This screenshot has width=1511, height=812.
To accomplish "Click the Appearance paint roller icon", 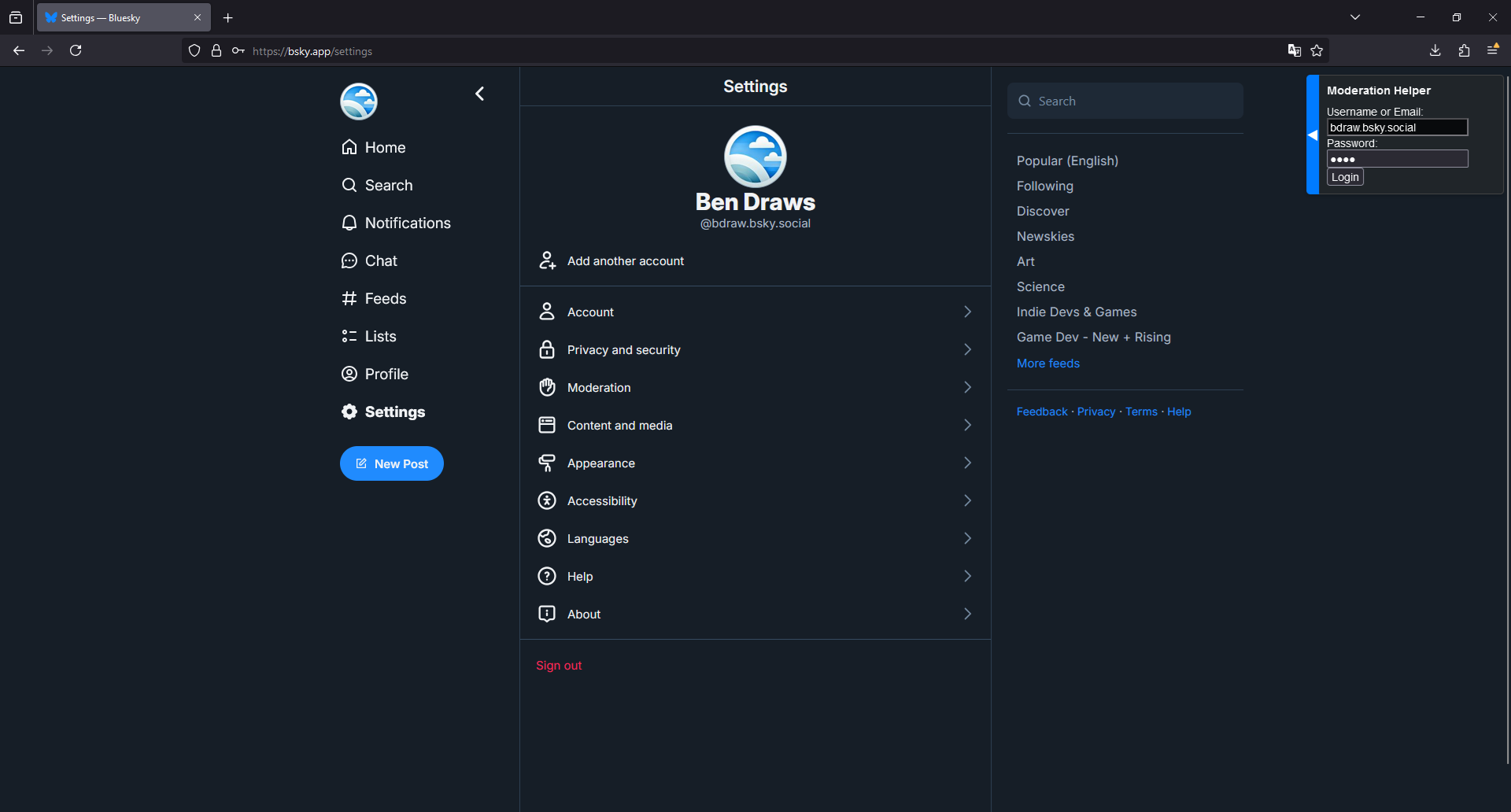I will pyautogui.click(x=547, y=463).
